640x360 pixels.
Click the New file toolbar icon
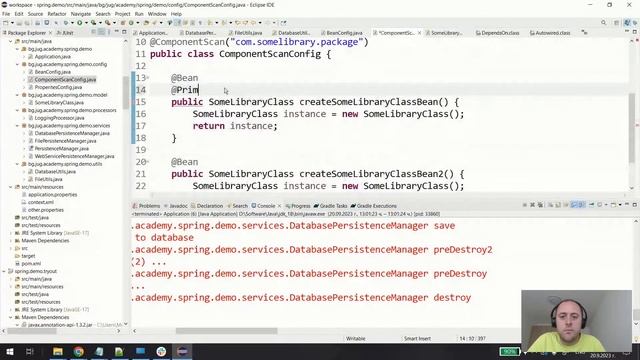click(6, 23)
